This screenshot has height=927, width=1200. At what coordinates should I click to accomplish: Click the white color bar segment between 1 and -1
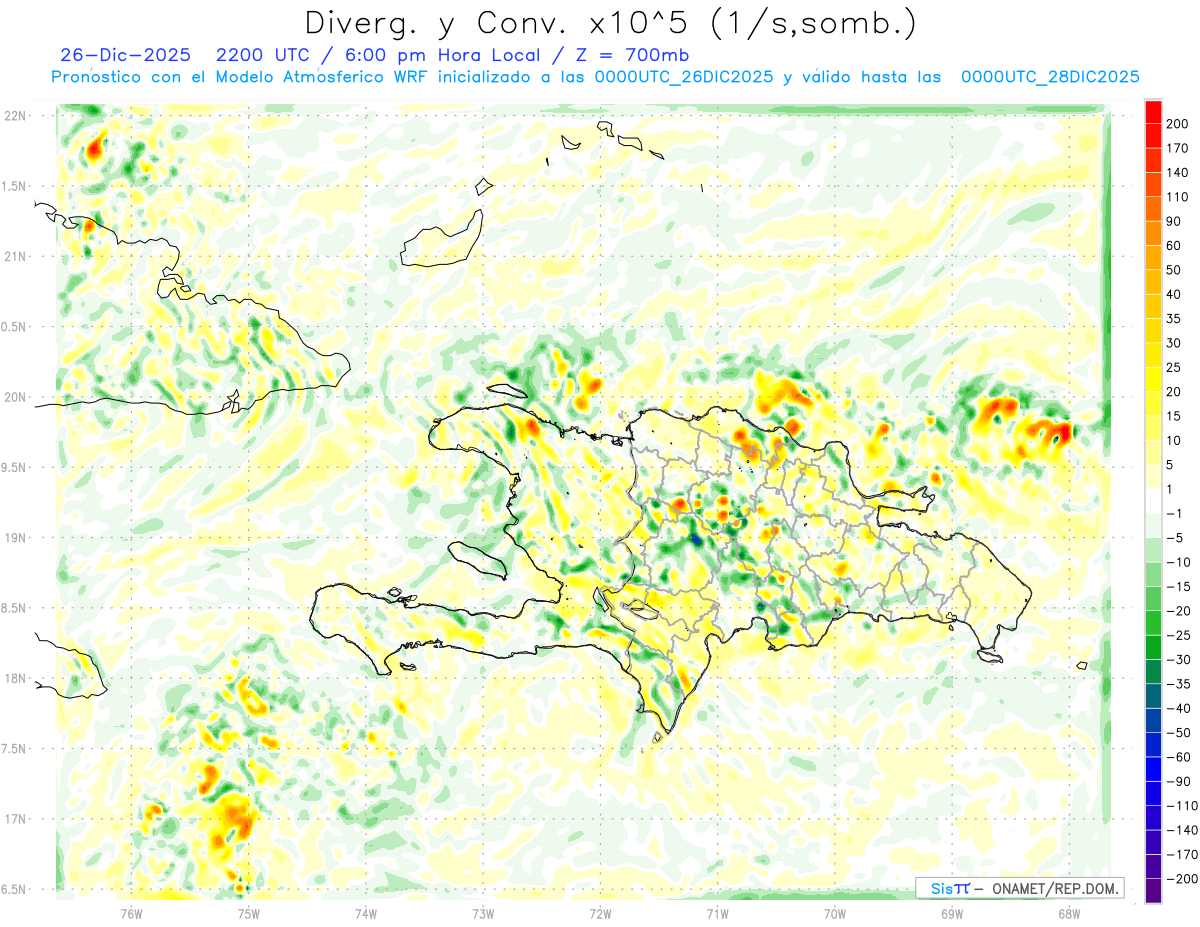pos(1153,501)
